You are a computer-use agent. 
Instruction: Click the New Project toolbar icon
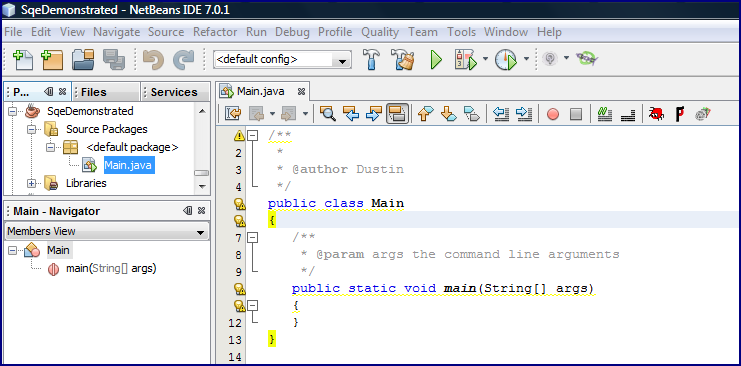[52, 60]
